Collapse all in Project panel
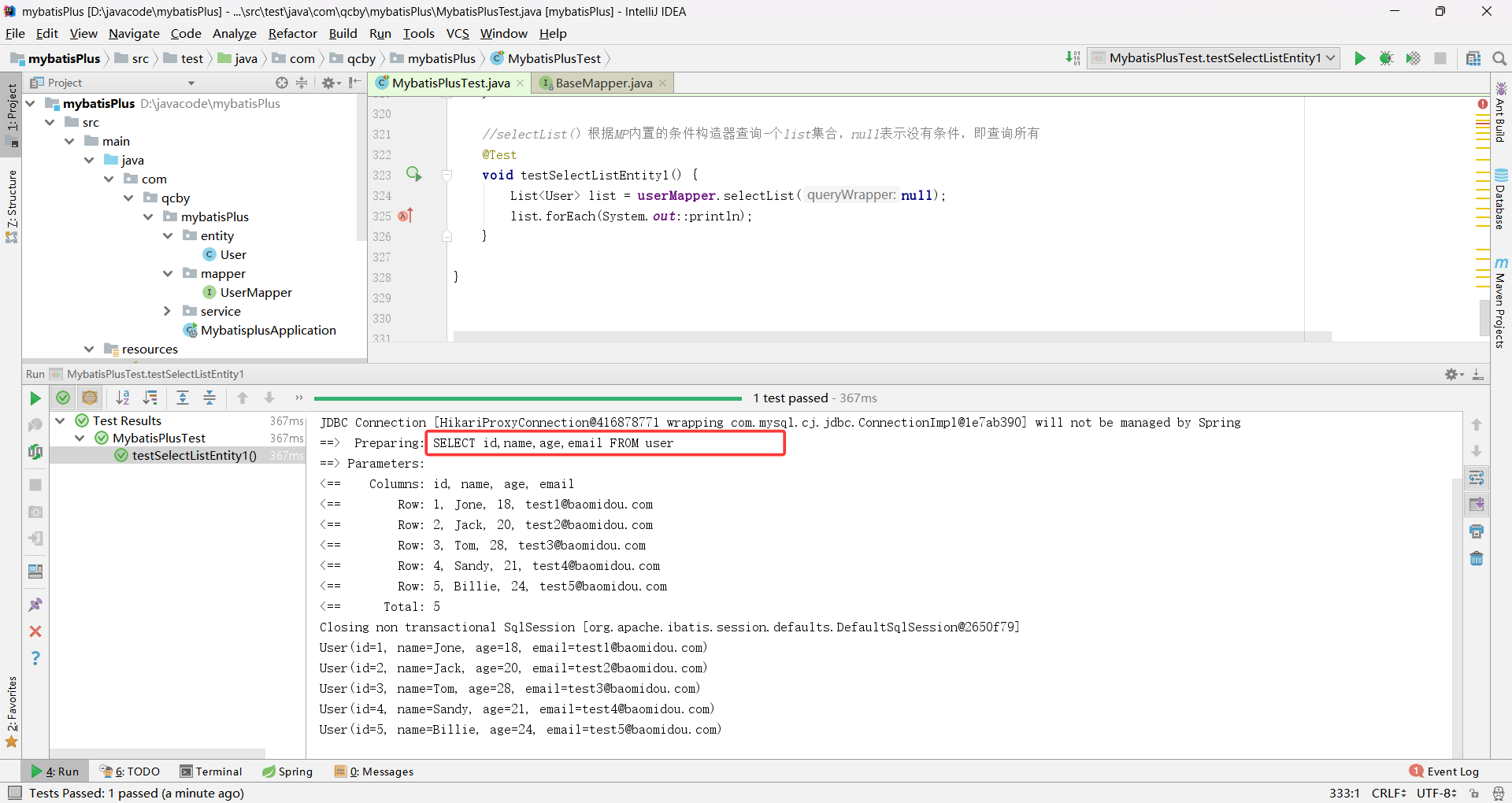Viewport: 1512px width, 803px height. [302, 83]
